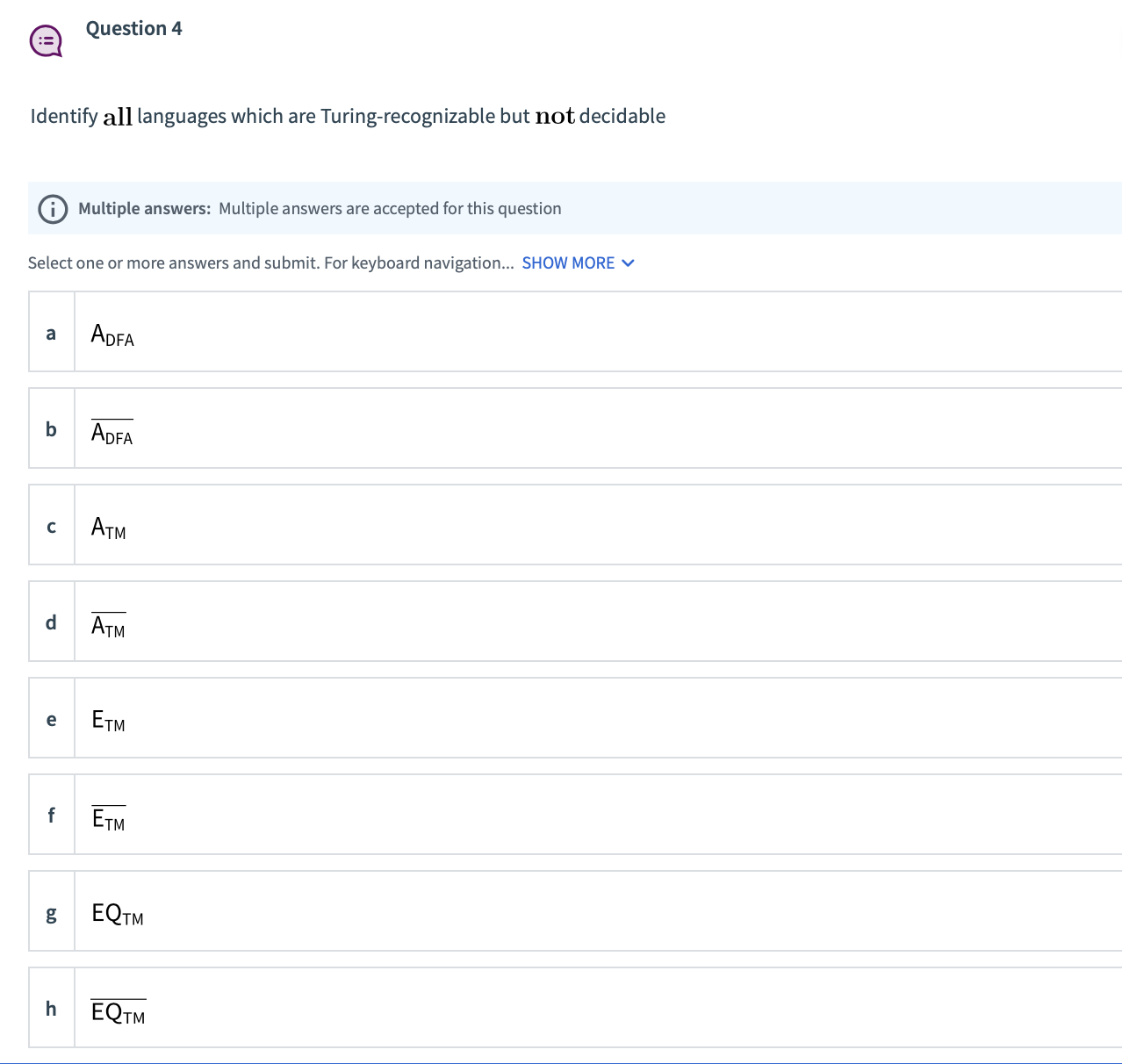Pick answer f, complement of E_TM
Screen dimensions: 1122x1064
click(575, 815)
